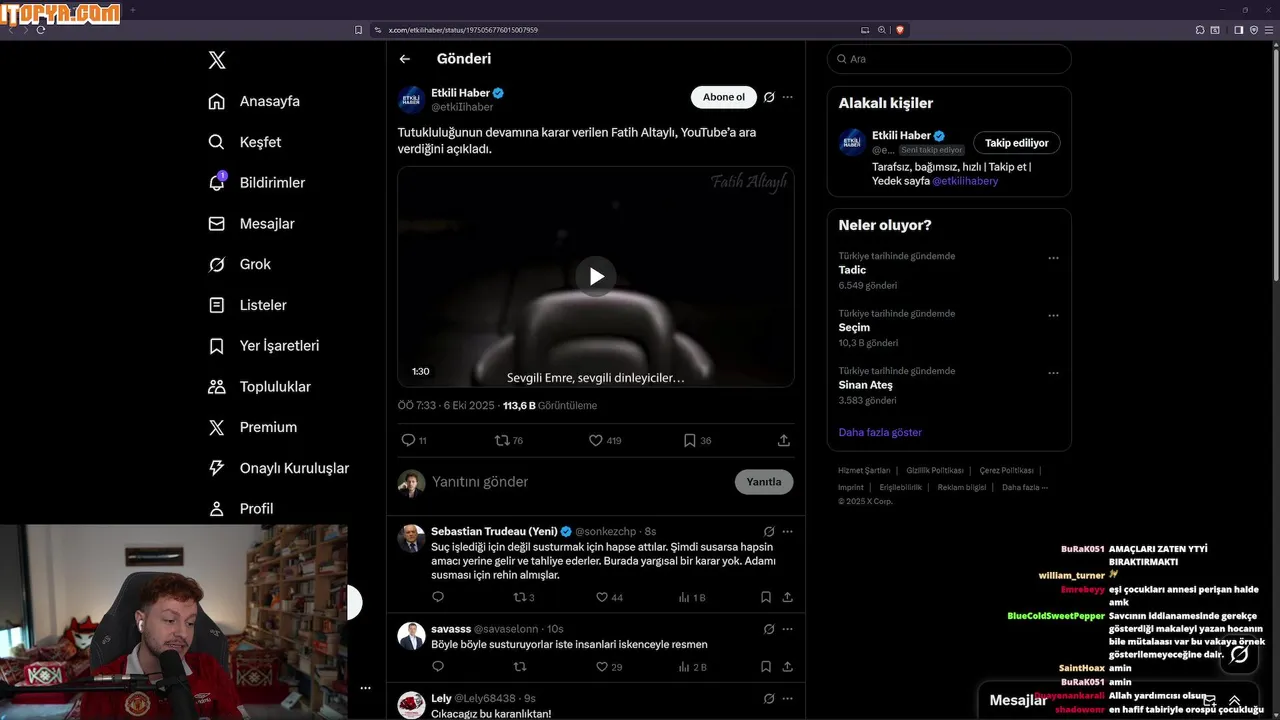
Task: Compose new message in Mesajlar drawer
Action: 1210,701
